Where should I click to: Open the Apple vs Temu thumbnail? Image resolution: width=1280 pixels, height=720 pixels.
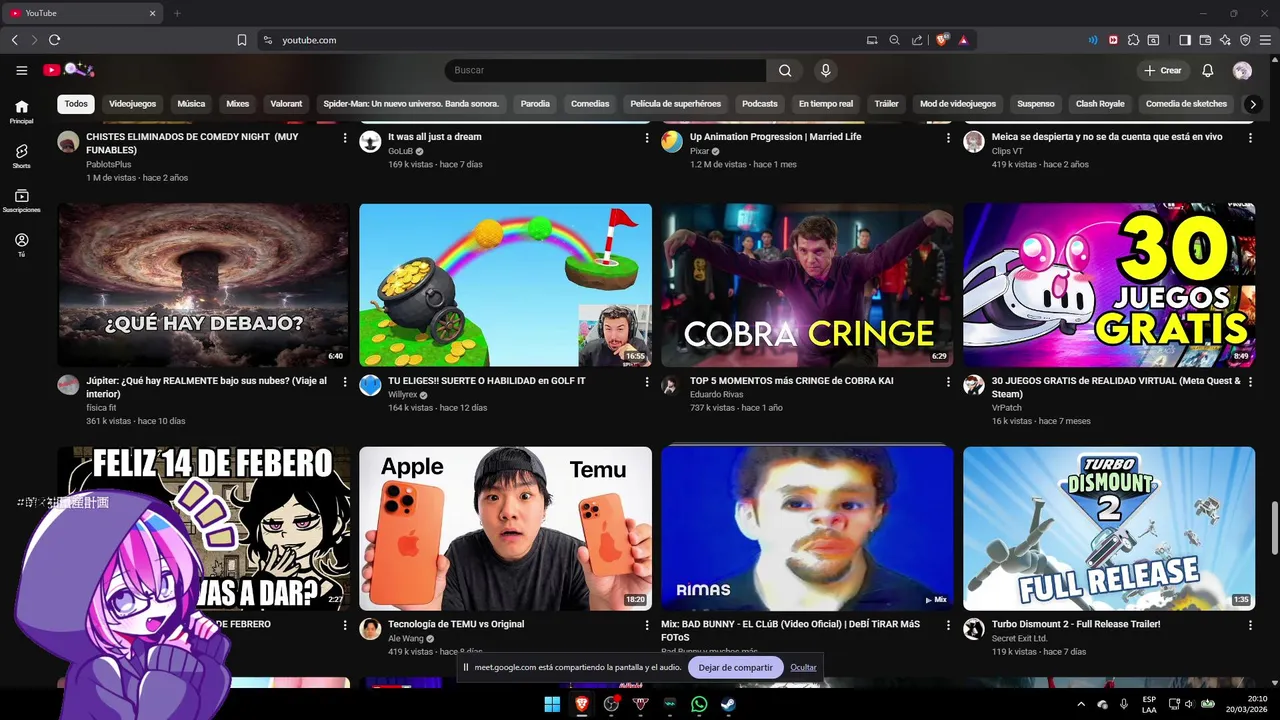[505, 528]
